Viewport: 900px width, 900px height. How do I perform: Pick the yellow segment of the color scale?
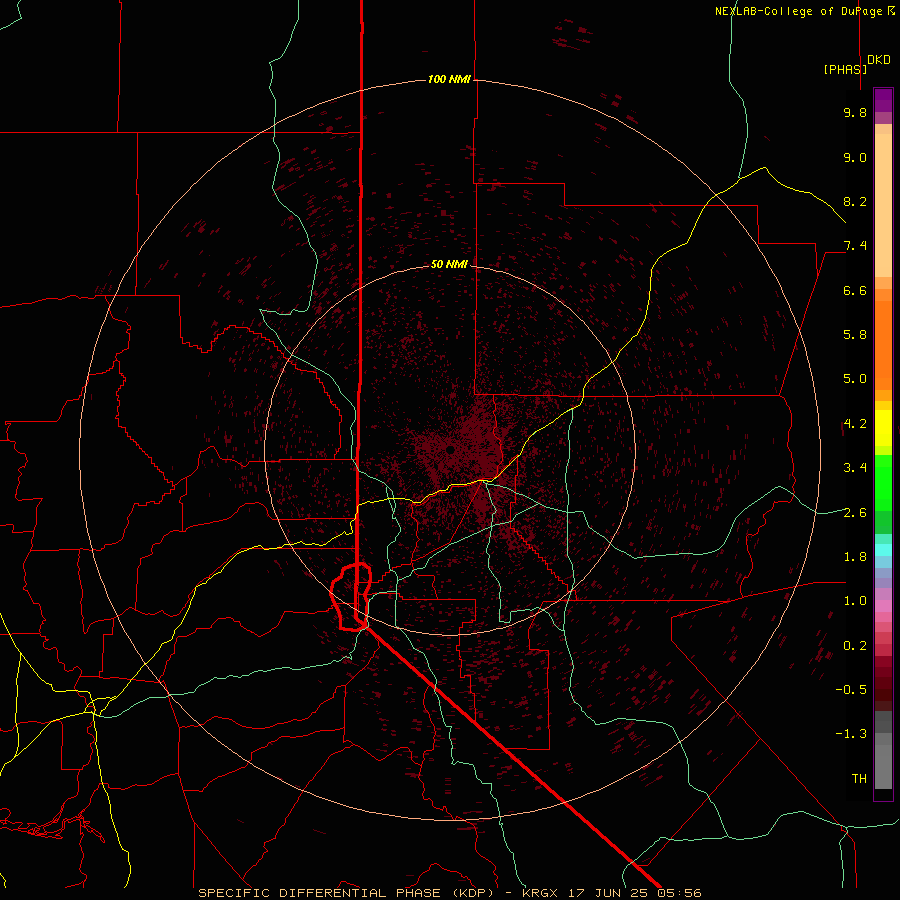click(883, 428)
